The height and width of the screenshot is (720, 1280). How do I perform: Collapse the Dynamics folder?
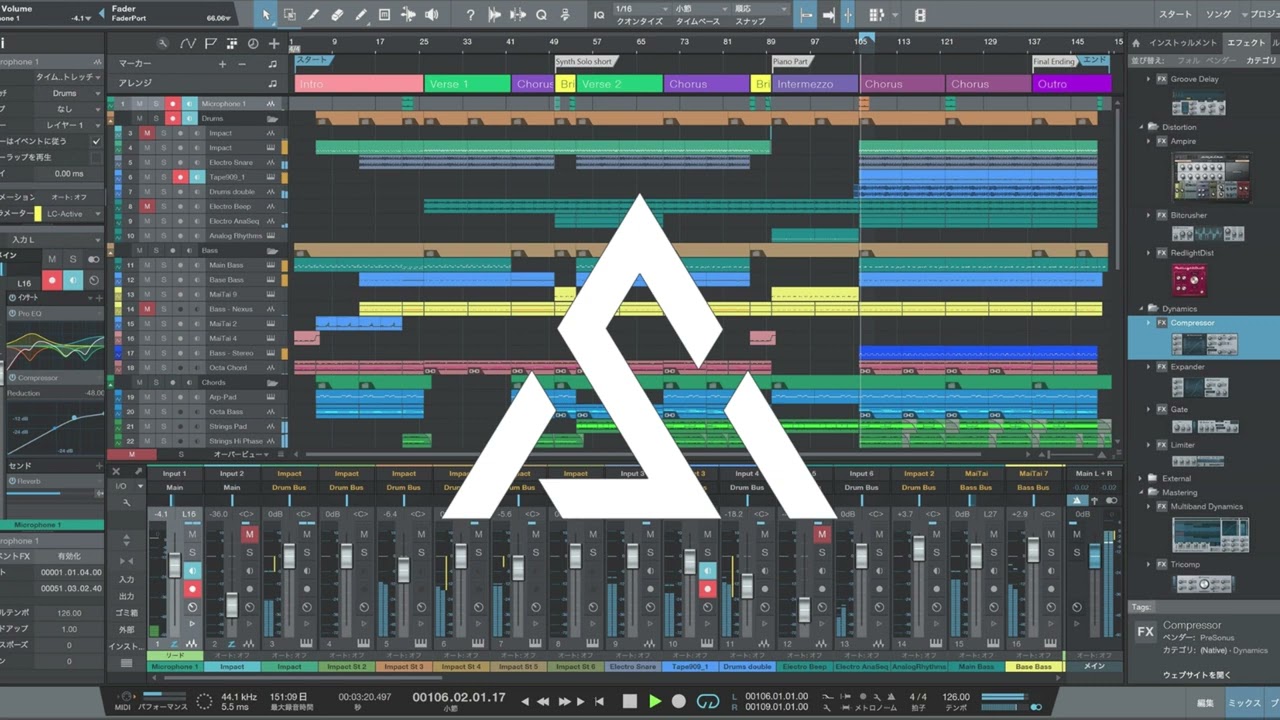tap(1142, 309)
